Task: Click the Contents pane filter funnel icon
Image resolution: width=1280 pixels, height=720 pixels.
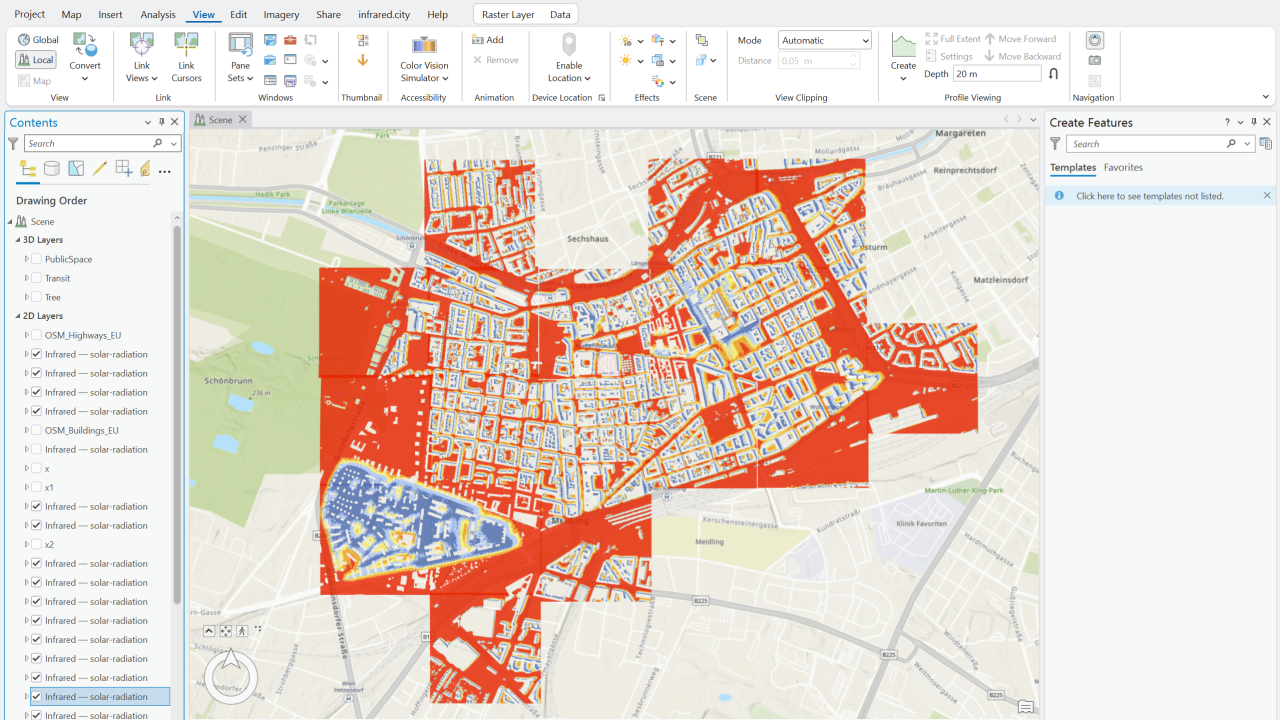Action: click(13, 144)
